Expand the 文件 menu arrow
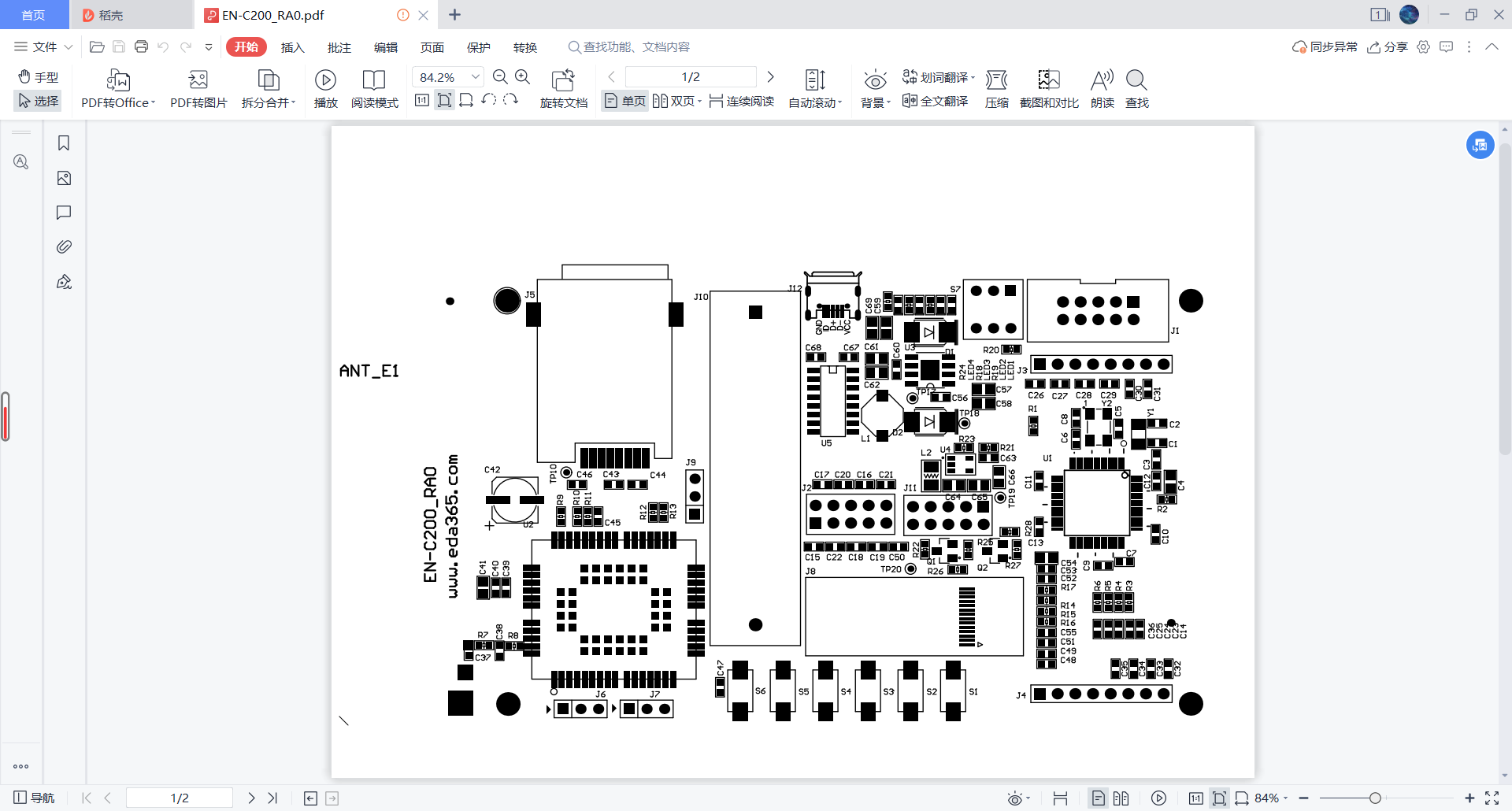Screen dimensions: 1512x811 (x=69, y=47)
